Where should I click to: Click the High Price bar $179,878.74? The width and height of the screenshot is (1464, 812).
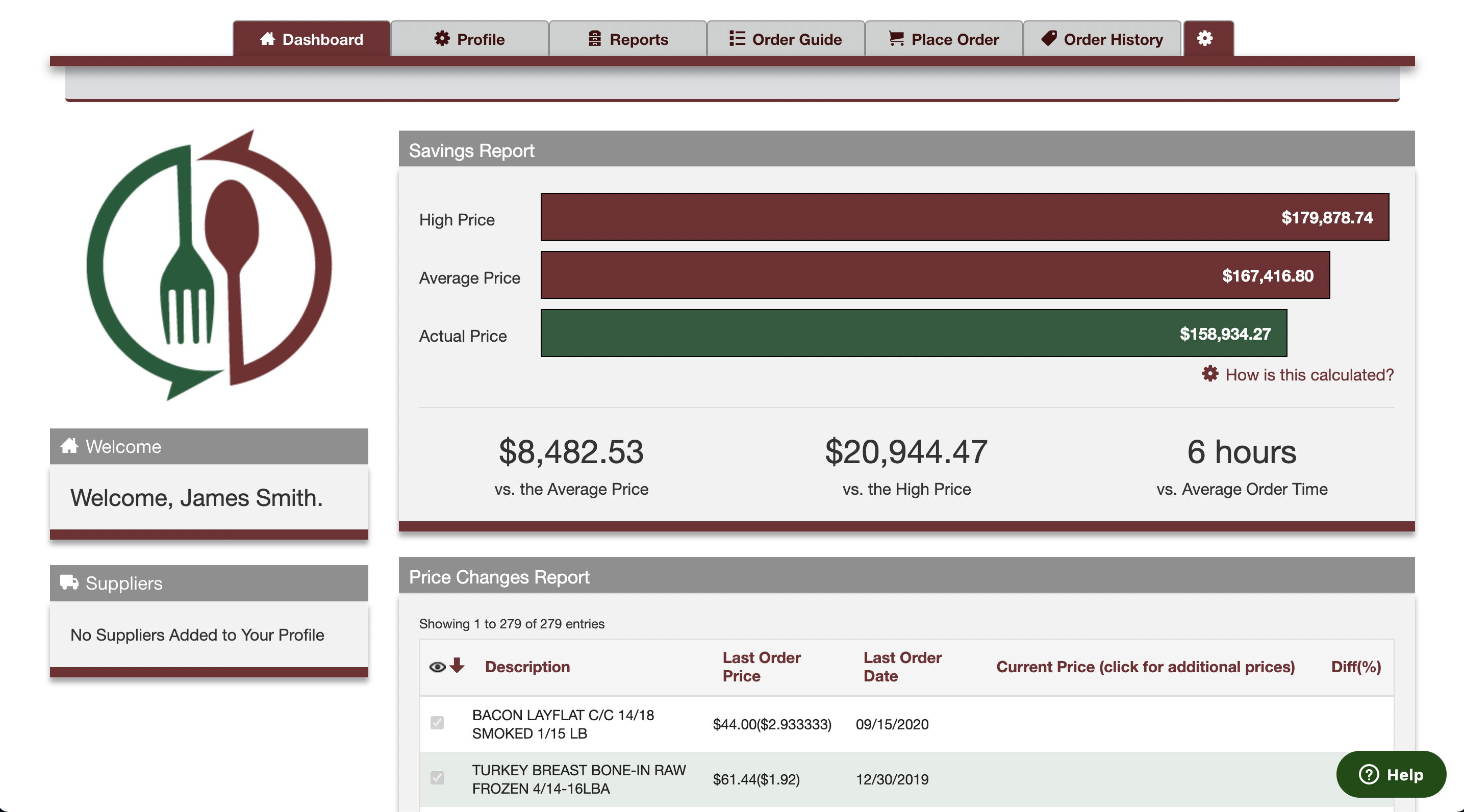[965, 216]
